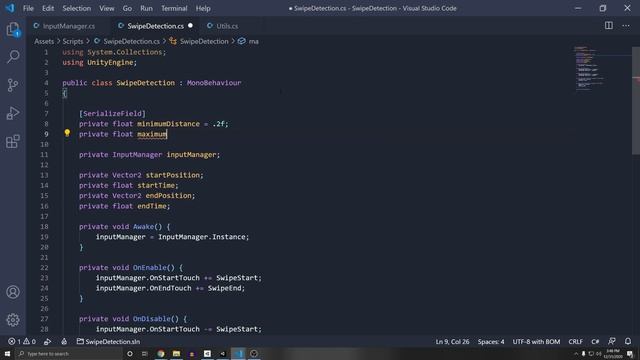Open the feedback icon in status bar

(611, 341)
